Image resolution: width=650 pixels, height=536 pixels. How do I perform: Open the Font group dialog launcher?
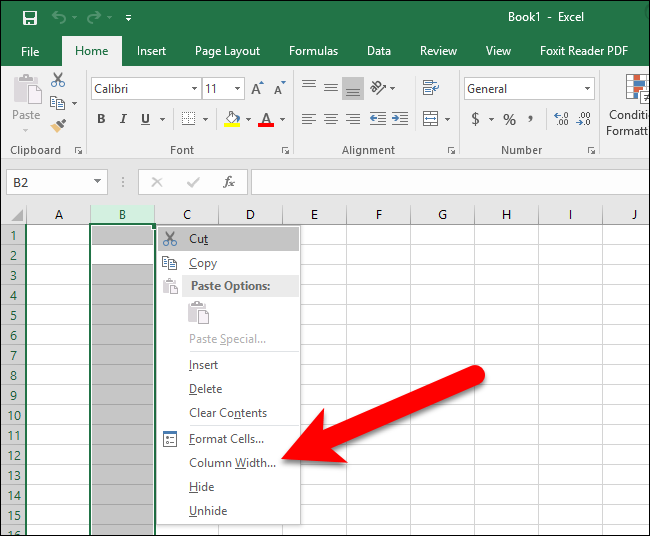point(285,150)
